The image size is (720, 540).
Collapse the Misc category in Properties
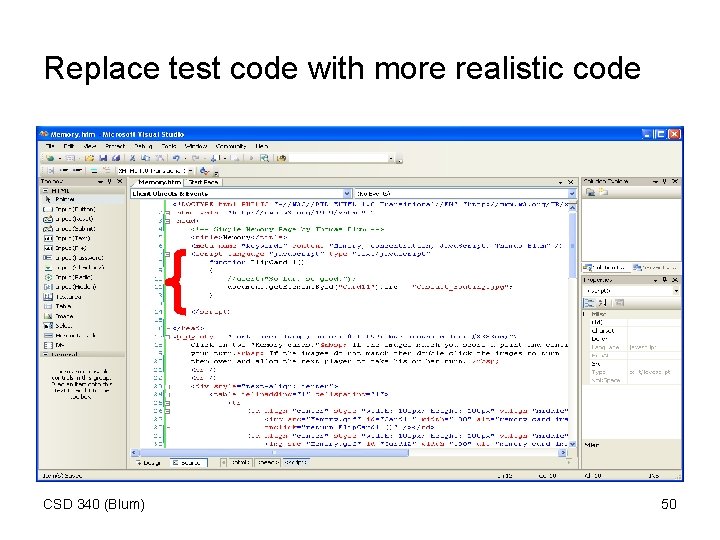(x=585, y=314)
